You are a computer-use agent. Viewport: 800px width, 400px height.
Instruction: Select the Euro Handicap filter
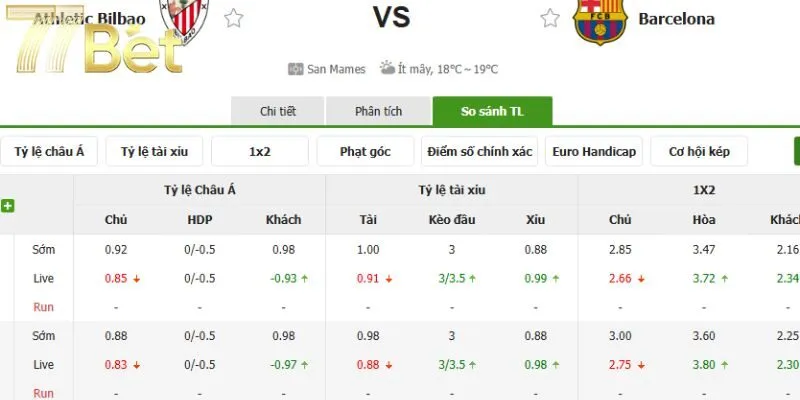tap(594, 152)
